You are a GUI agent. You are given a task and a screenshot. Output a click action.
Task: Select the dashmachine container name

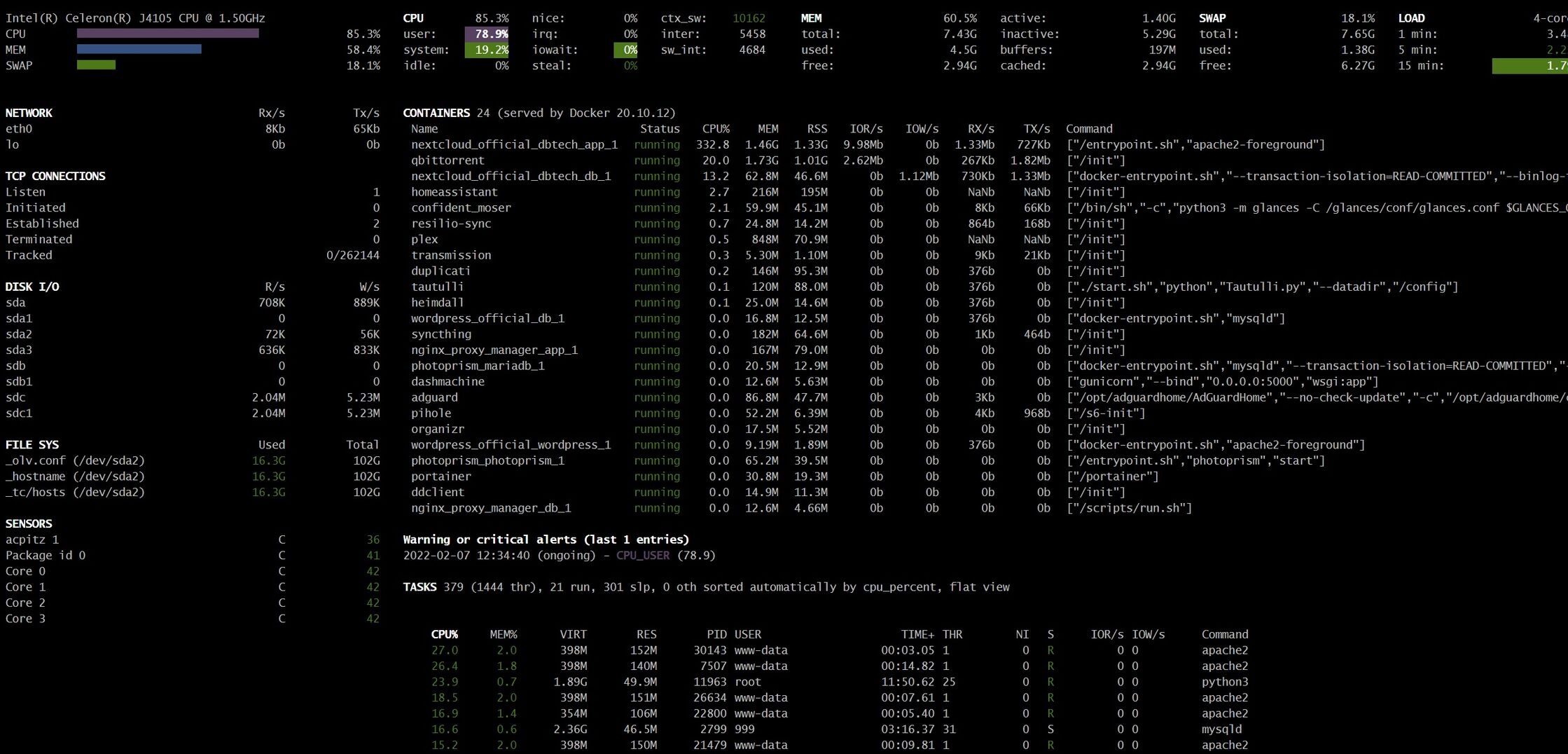tap(447, 382)
